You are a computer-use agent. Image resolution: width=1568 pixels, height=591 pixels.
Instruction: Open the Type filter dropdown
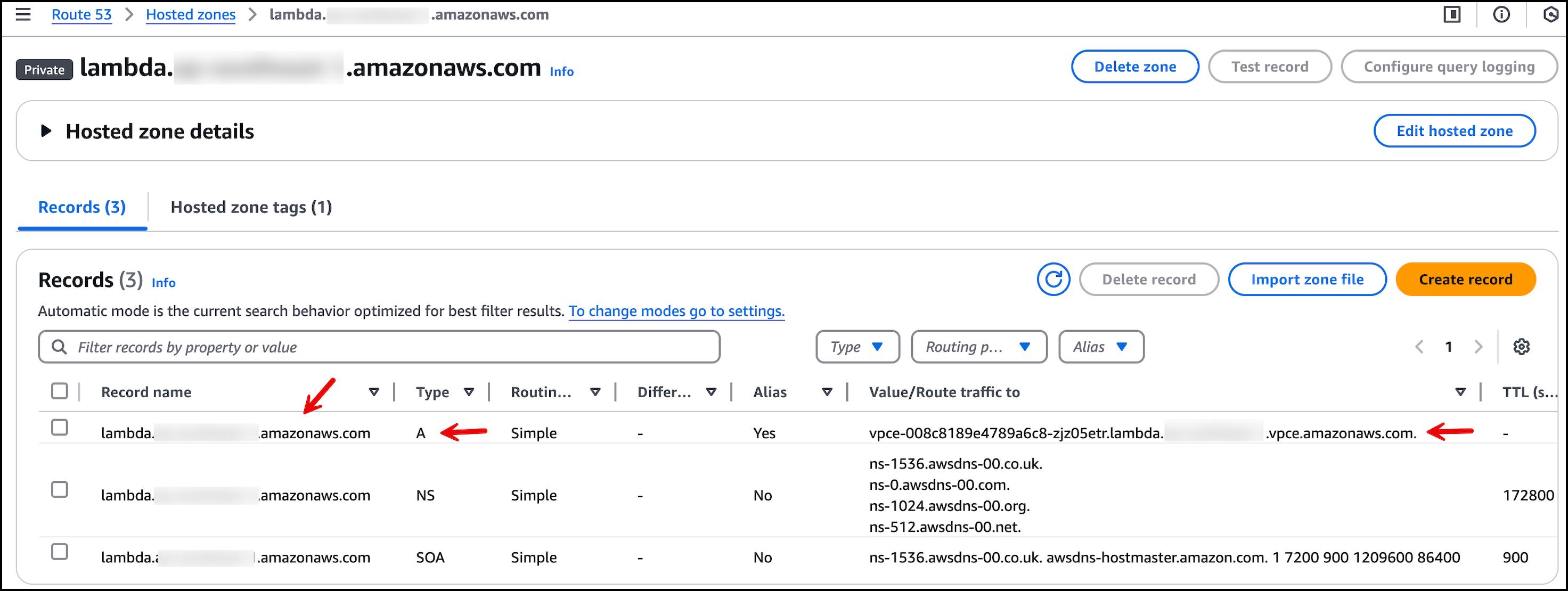tap(857, 346)
